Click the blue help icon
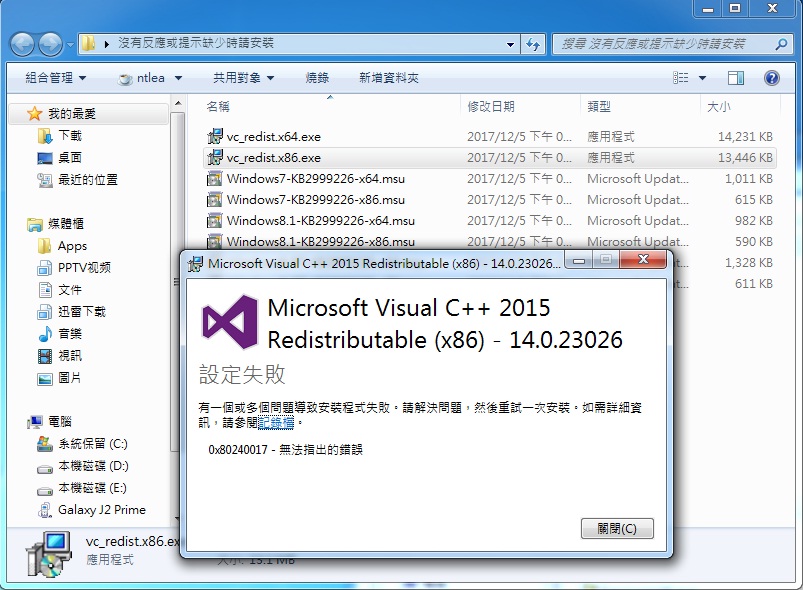Viewport: 803px width, 590px height. pyautogui.click(x=771, y=78)
